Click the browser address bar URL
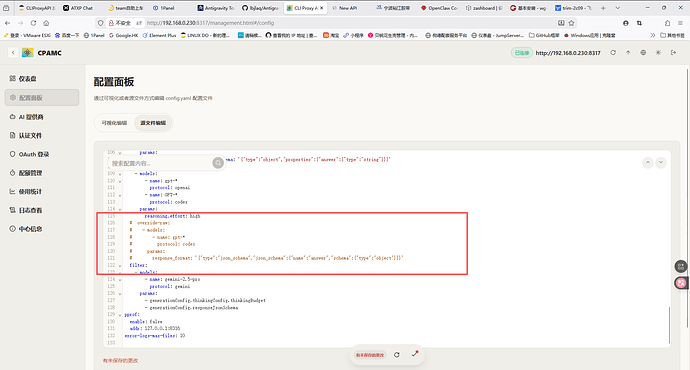 (x=210, y=23)
